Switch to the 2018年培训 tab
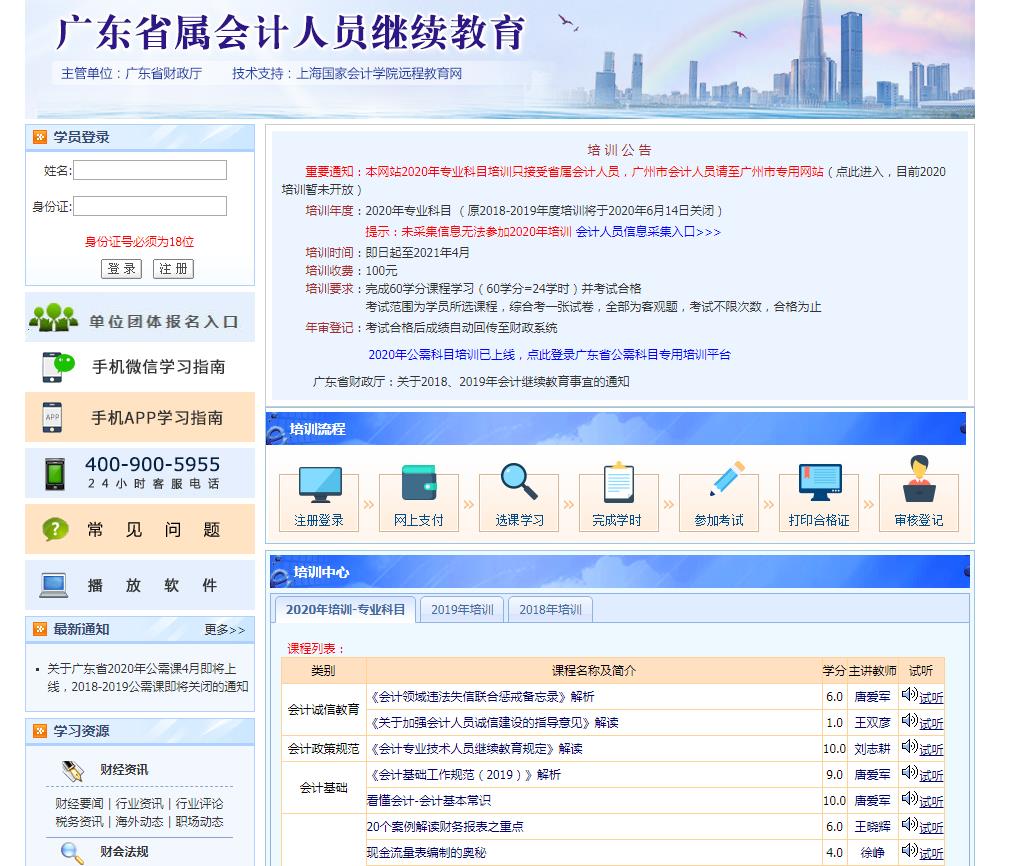The width and height of the screenshot is (1033, 866). [550, 610]
